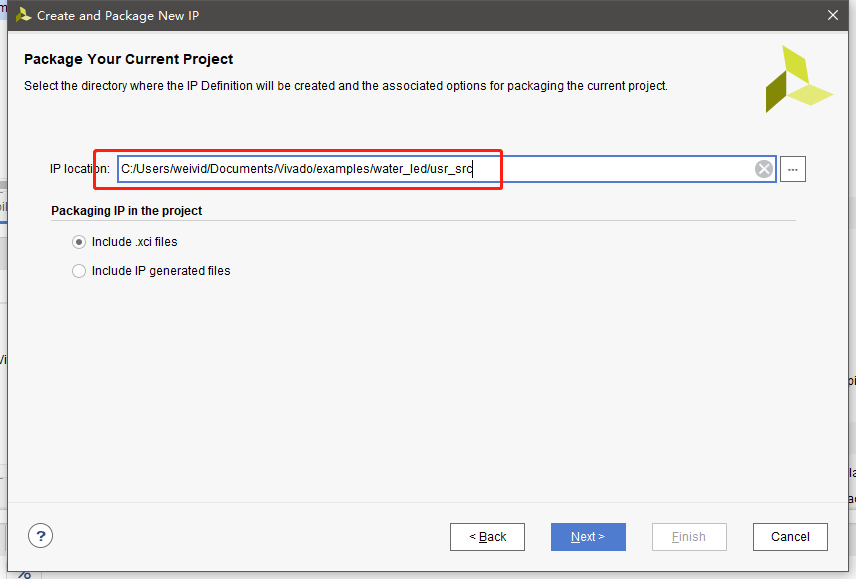
Task: Cancel the Create and Package IP wizard
Action: point(790,537)
